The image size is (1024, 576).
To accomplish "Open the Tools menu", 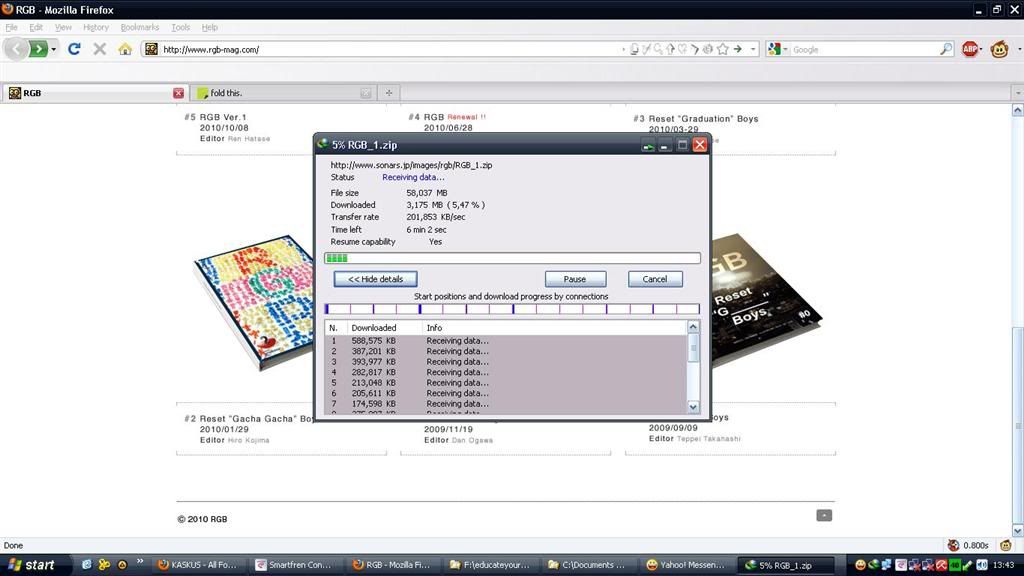I will (x=181, y=27).
